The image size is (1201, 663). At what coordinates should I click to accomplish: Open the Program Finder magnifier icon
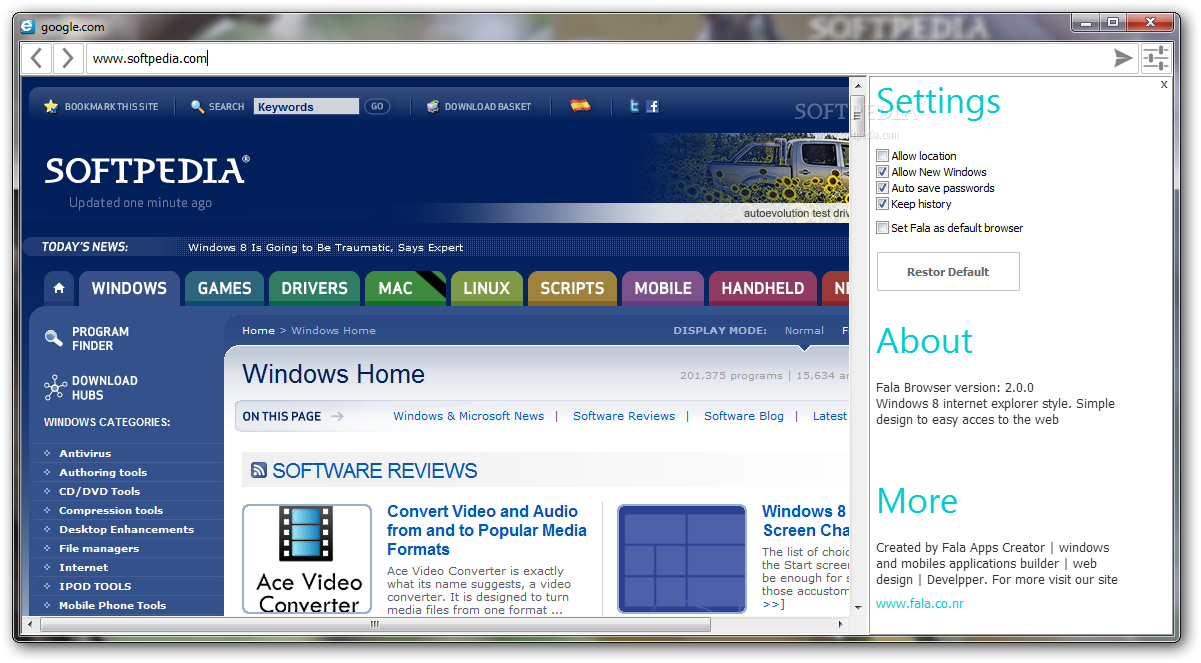[x=54, y=338]
